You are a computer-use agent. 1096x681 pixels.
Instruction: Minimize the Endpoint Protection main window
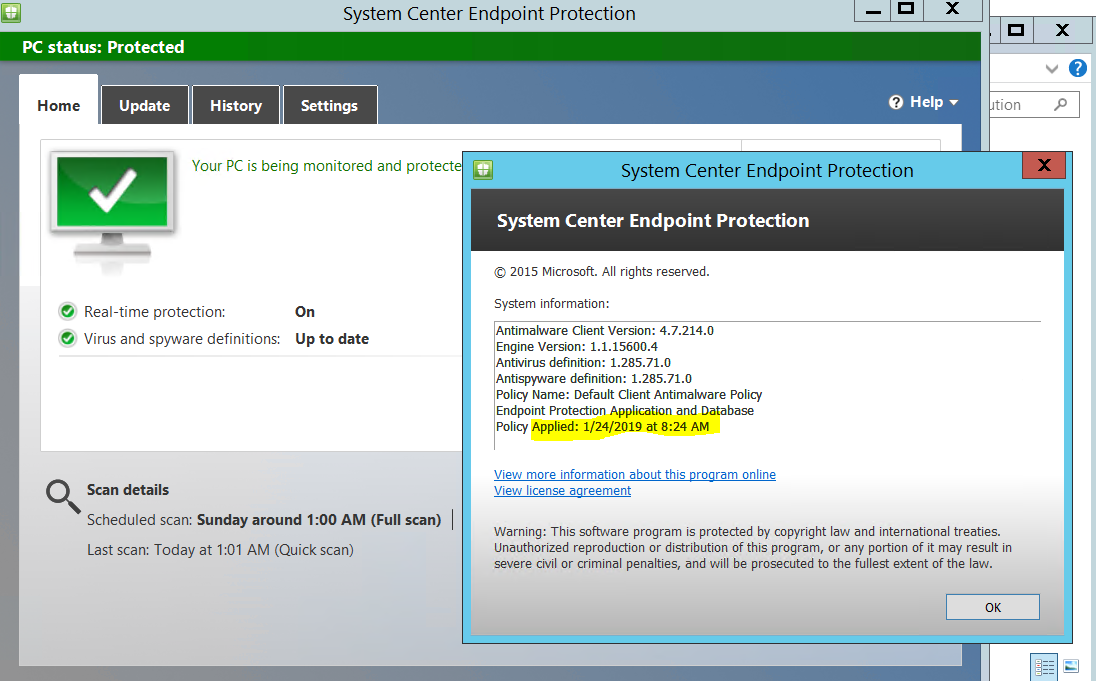coord(873,10)
